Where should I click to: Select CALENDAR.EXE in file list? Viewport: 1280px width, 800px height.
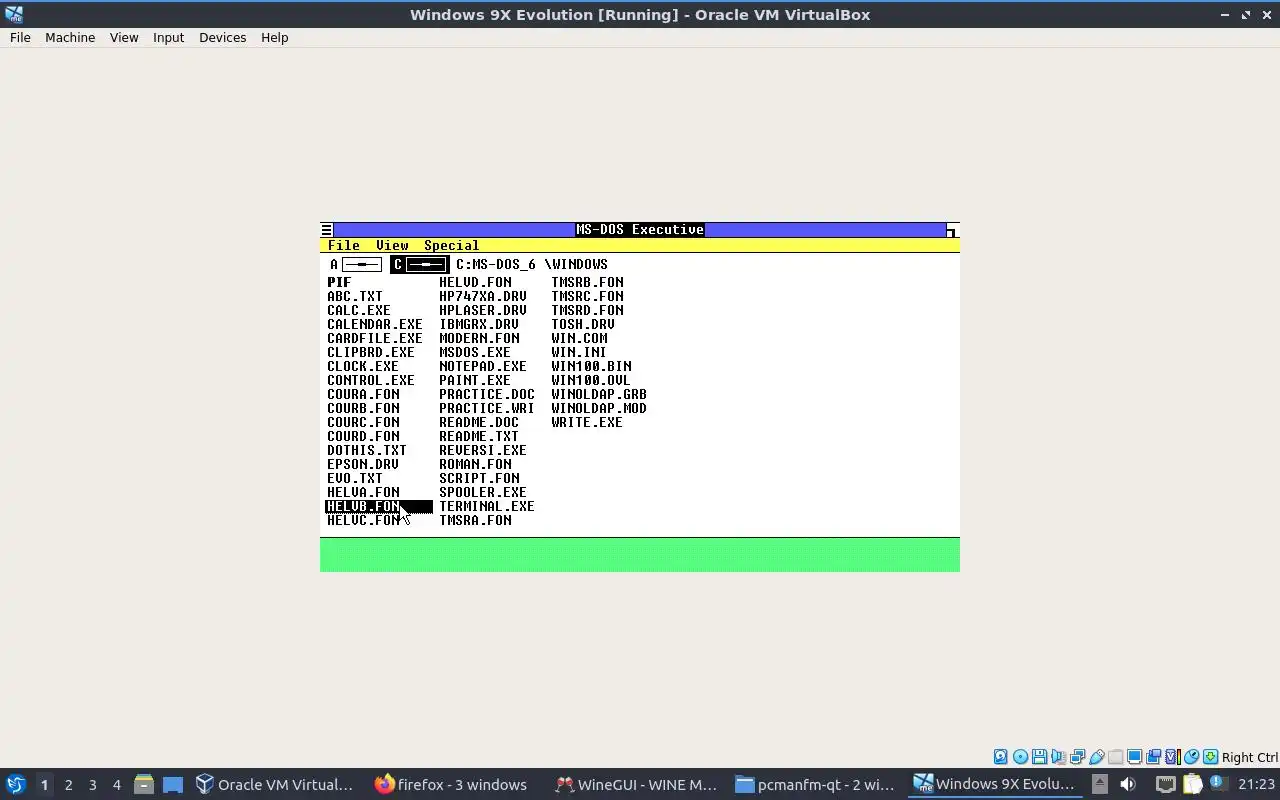coord(375,325)
